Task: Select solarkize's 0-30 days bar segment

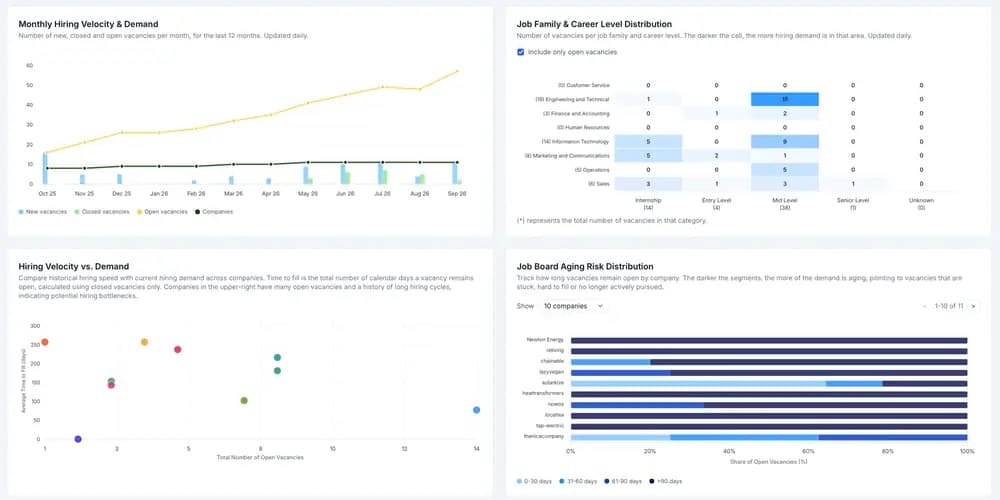Action: point(698,383)
